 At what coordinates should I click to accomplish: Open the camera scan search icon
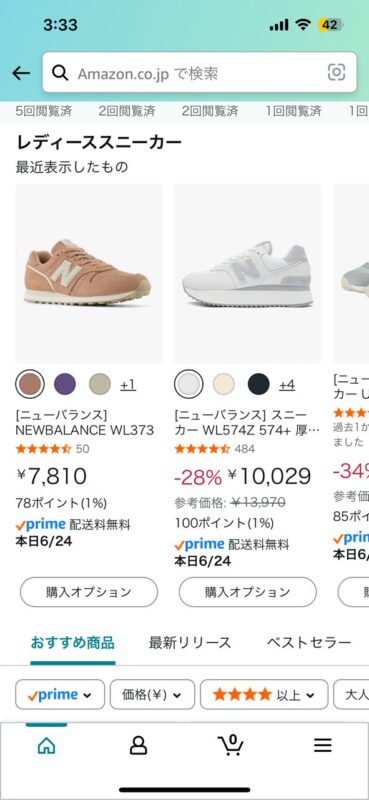tap(336, 72)
